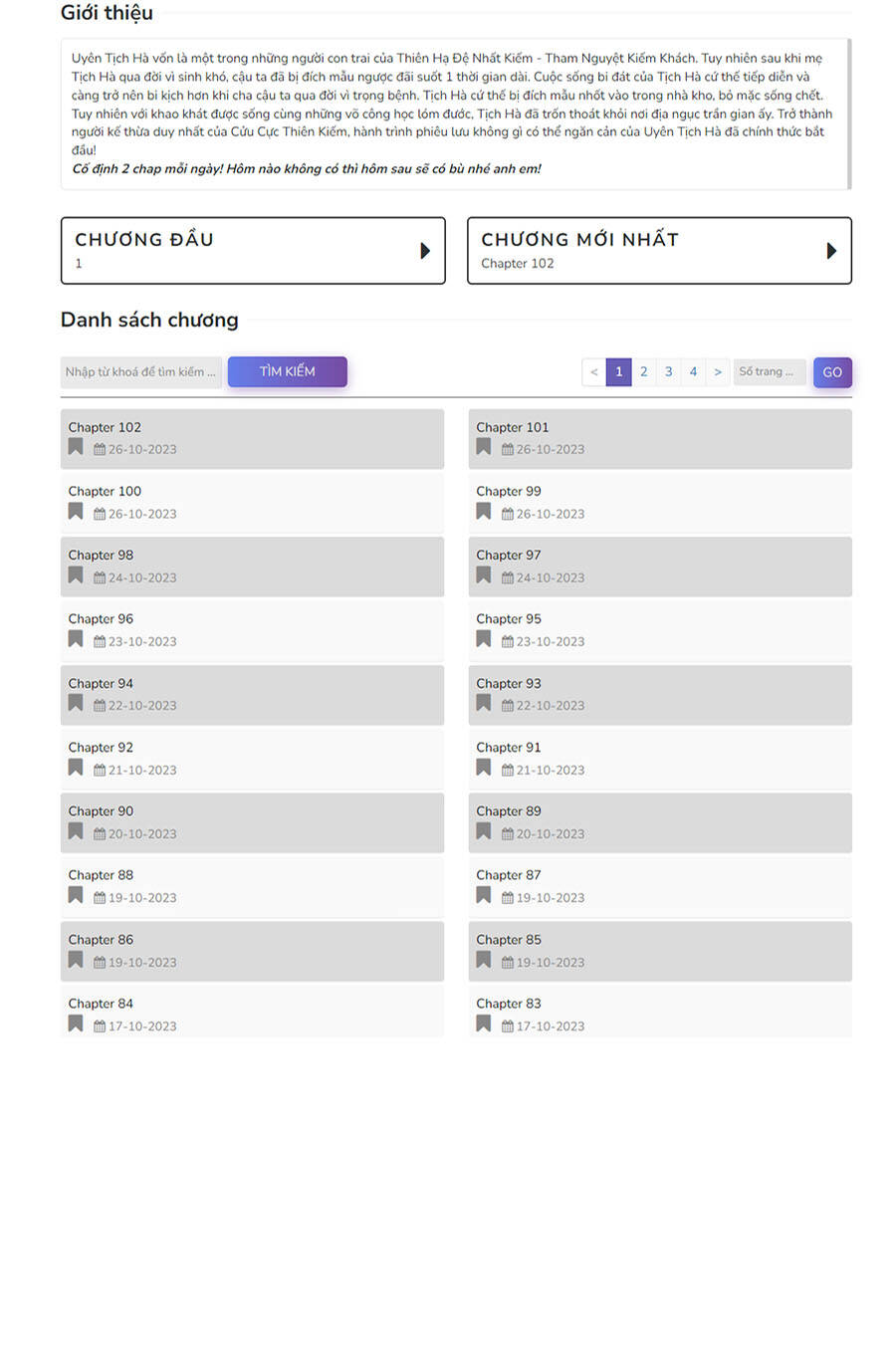The width and height of the screenshot is (896, 1363).
Task: Select page 3 in the pagination
Action: [x=669, y=372]
